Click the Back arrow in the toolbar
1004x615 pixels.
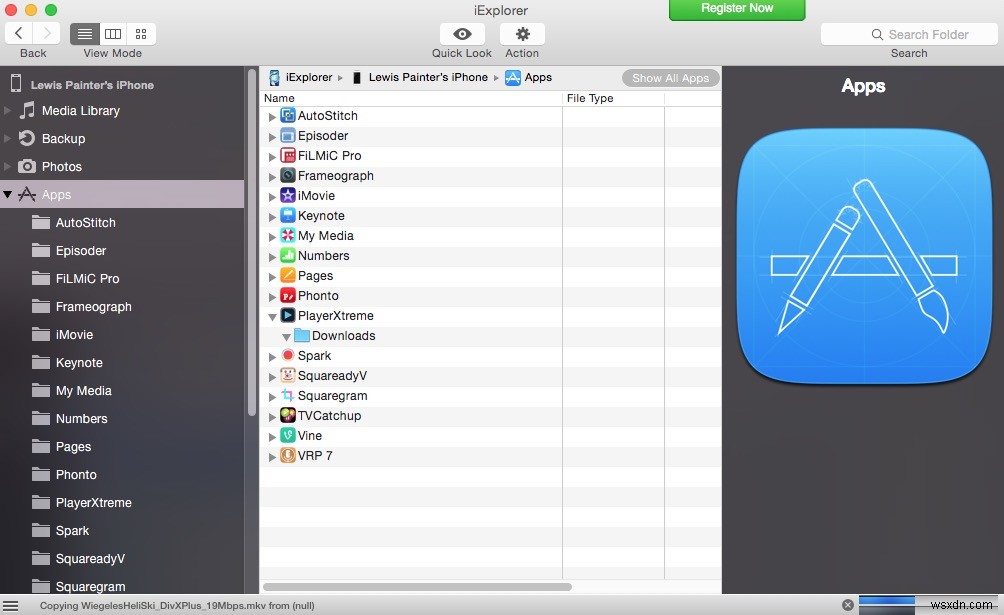[x=18, y=33]
